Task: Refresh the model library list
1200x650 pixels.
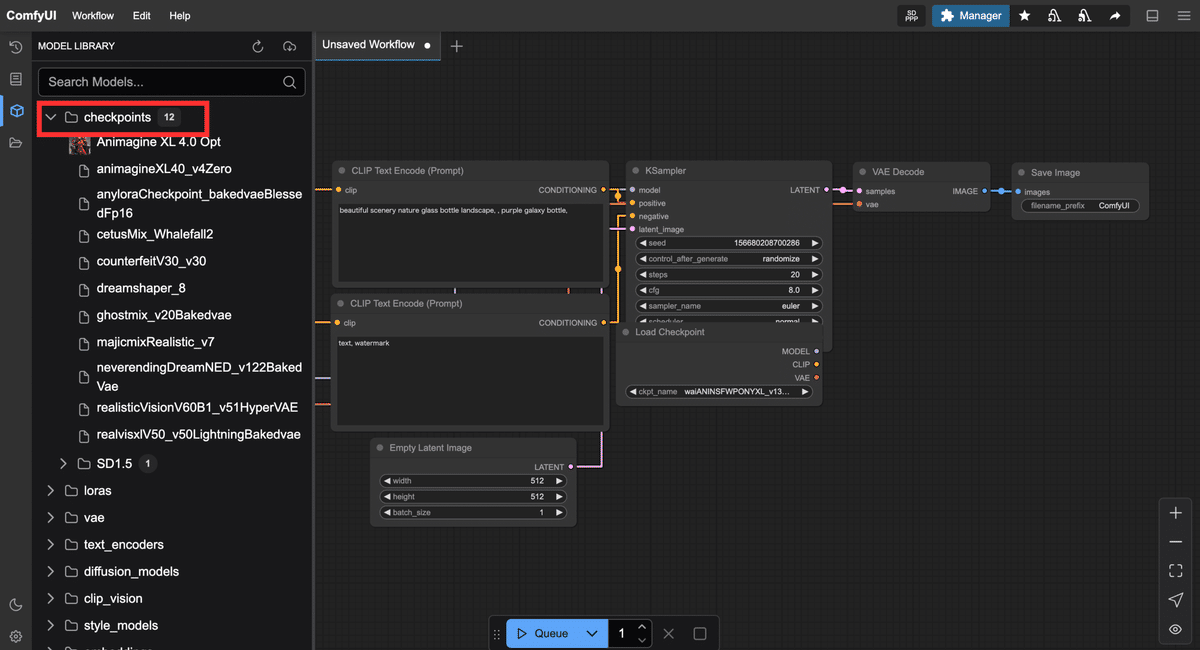Action: pos(258,46)
